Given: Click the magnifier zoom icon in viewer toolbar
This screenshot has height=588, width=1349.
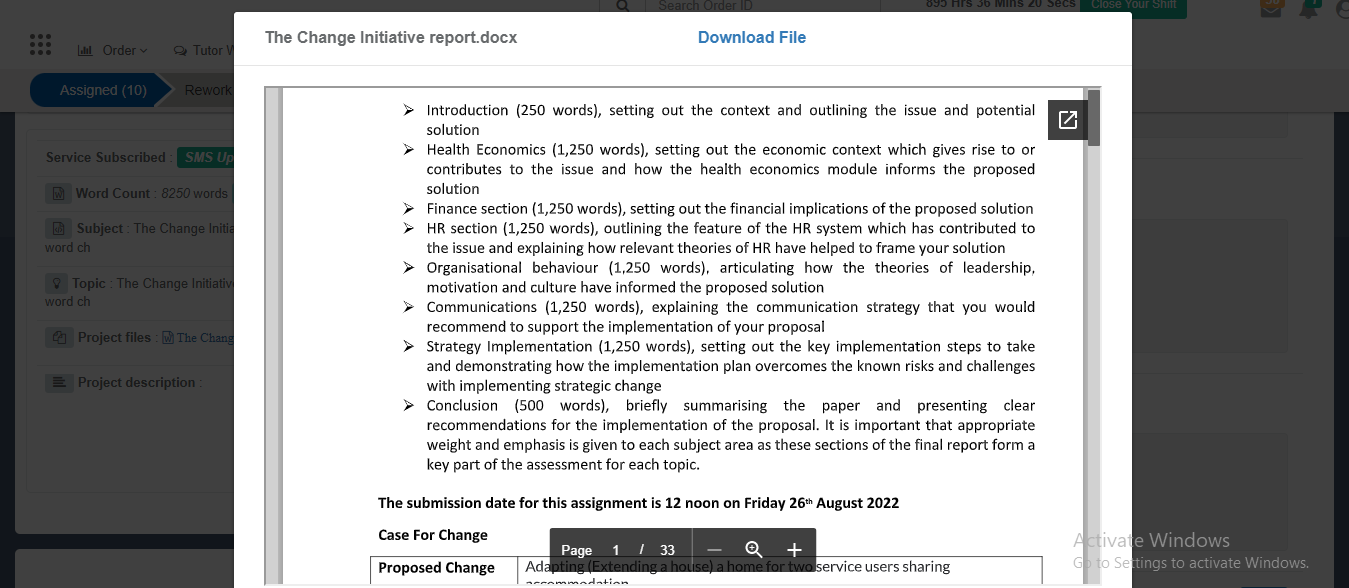Looking at the screenshot, I should tap(754, 549).
